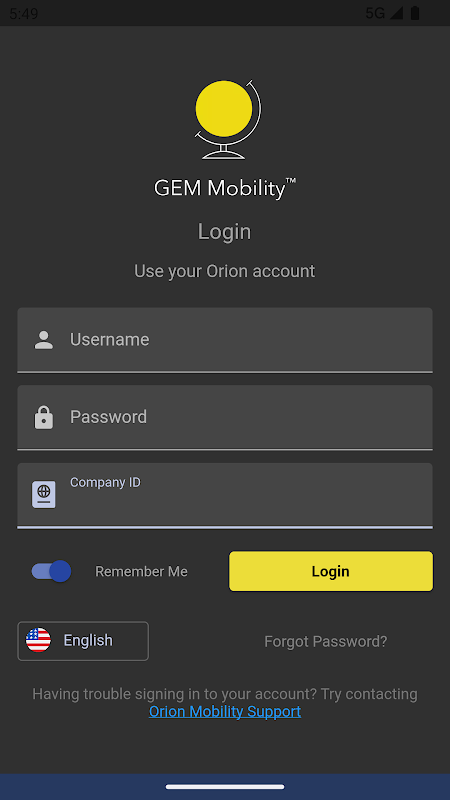Tap the padlock icon in Password field
Screen dimensions: 450x800
(x=44, y=417)
